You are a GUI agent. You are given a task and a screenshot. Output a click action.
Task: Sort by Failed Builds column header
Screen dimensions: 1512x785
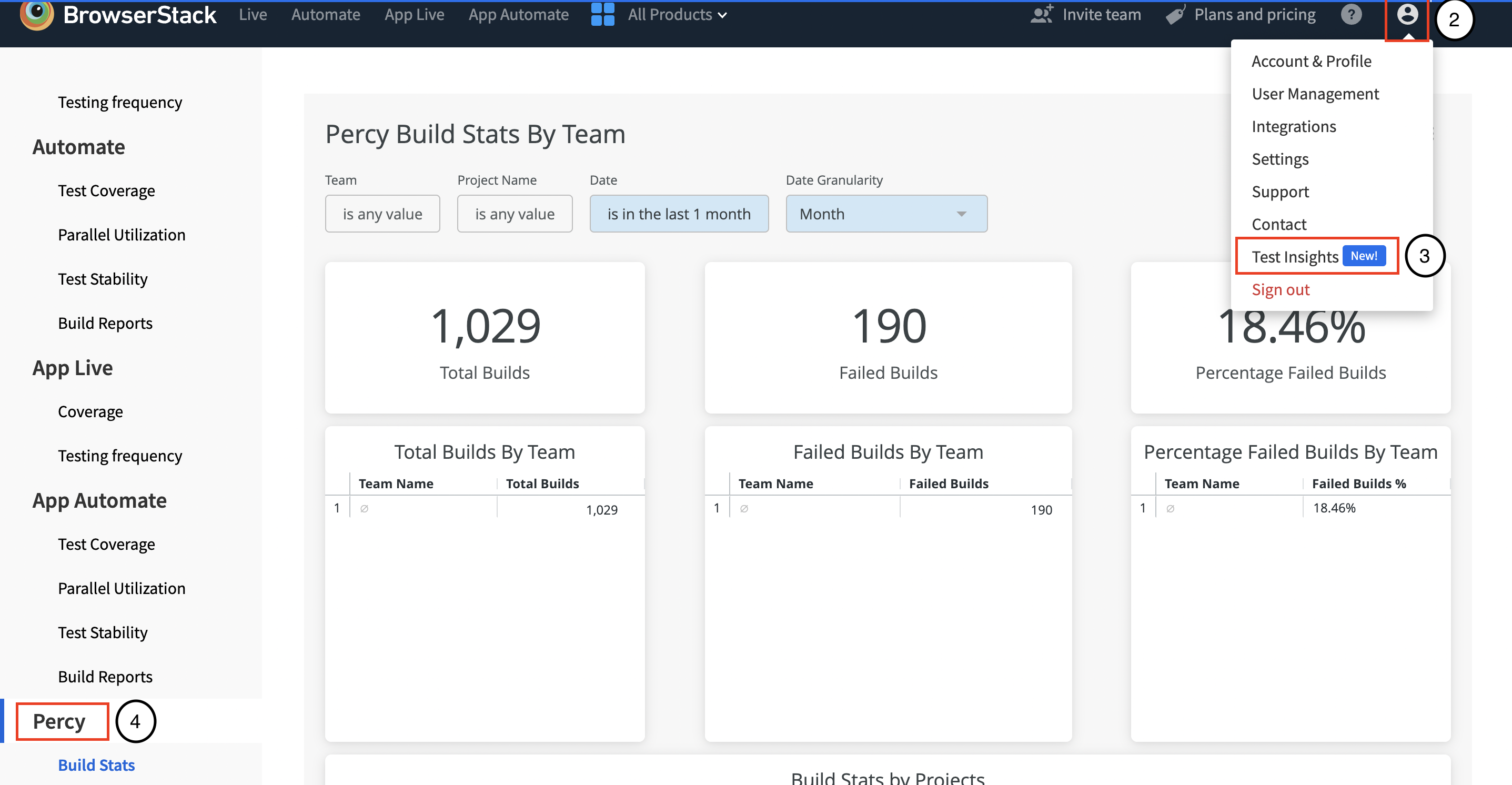948,483
